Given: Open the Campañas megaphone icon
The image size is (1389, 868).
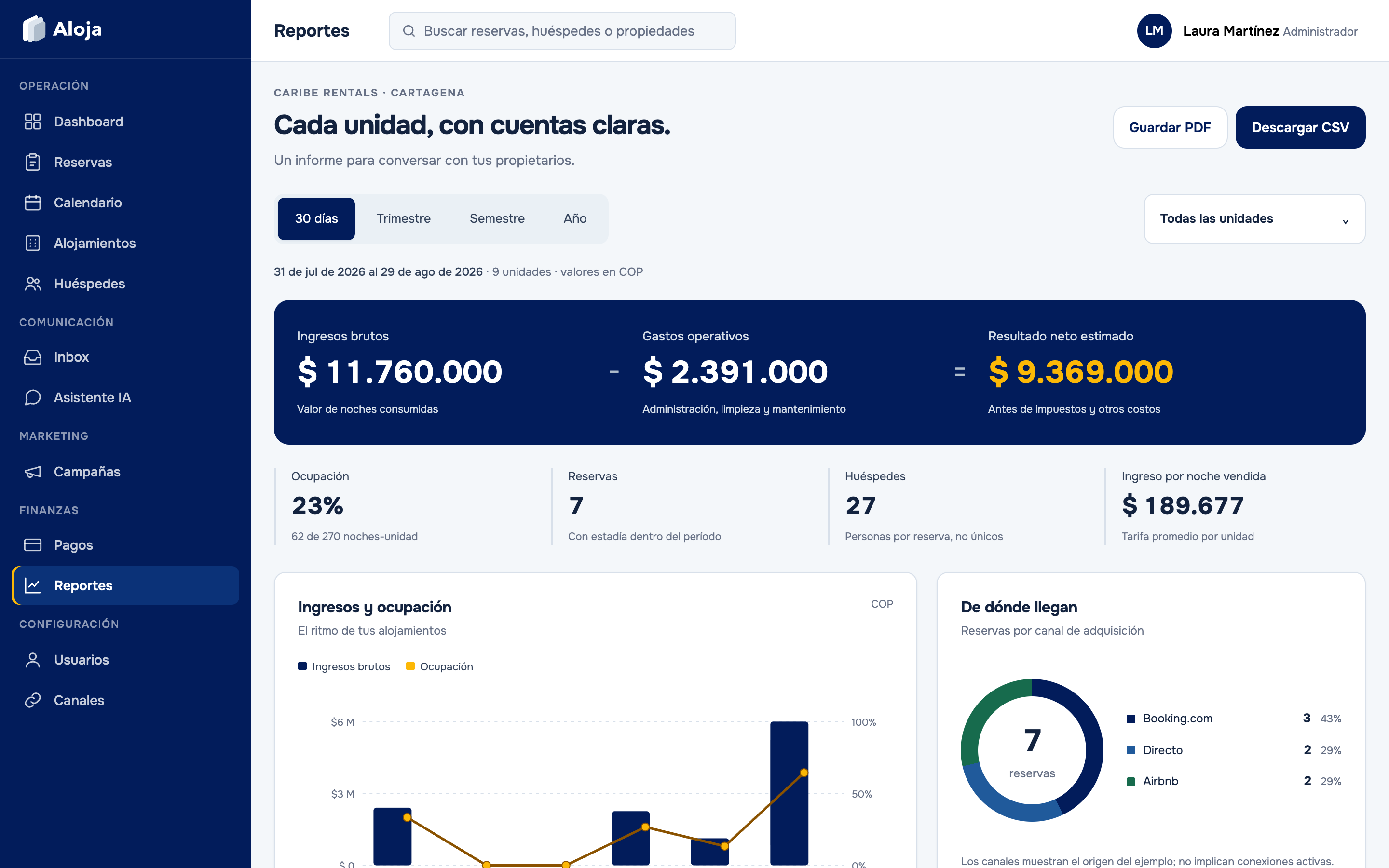Looking at the screenshot, I should tap(33, 472).
